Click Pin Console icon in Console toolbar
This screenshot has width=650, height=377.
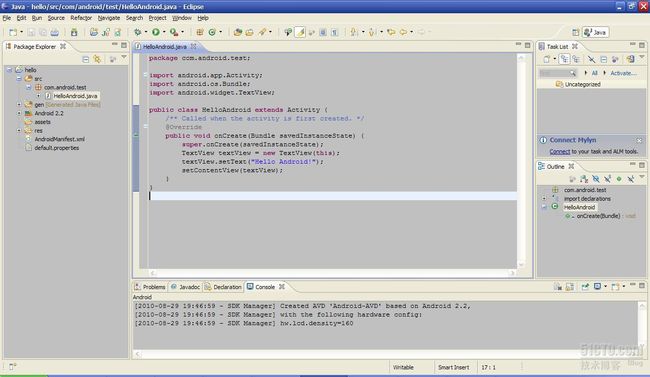(x=585, y=287)
